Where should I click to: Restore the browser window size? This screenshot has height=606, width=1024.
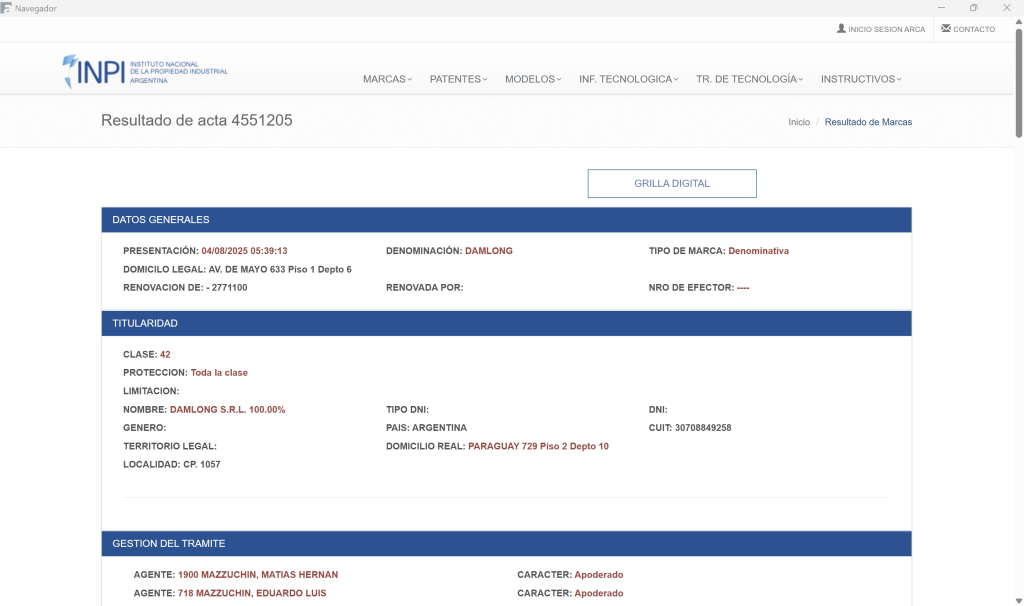973,8
